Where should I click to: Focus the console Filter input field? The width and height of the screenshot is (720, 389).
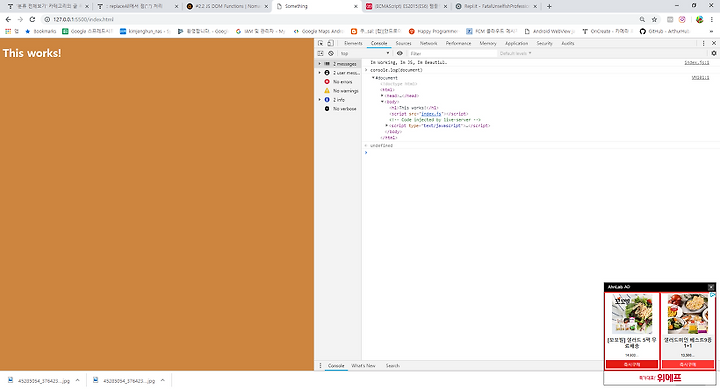coord(452,53)
